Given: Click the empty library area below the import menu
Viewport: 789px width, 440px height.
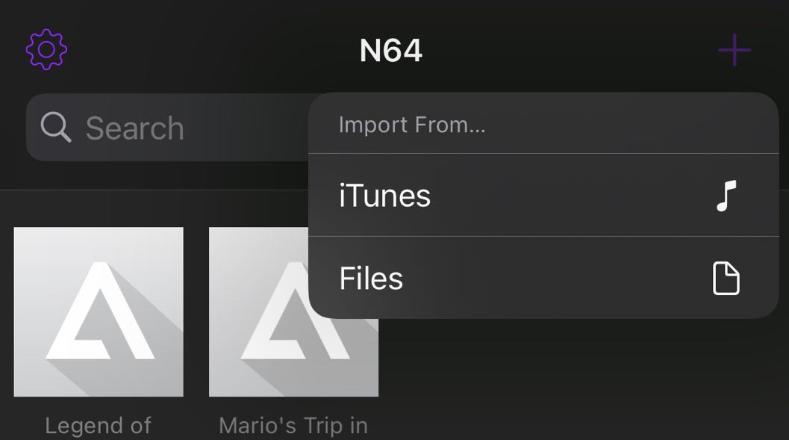Looking at the screenshot, I should [x=580, y=380].
